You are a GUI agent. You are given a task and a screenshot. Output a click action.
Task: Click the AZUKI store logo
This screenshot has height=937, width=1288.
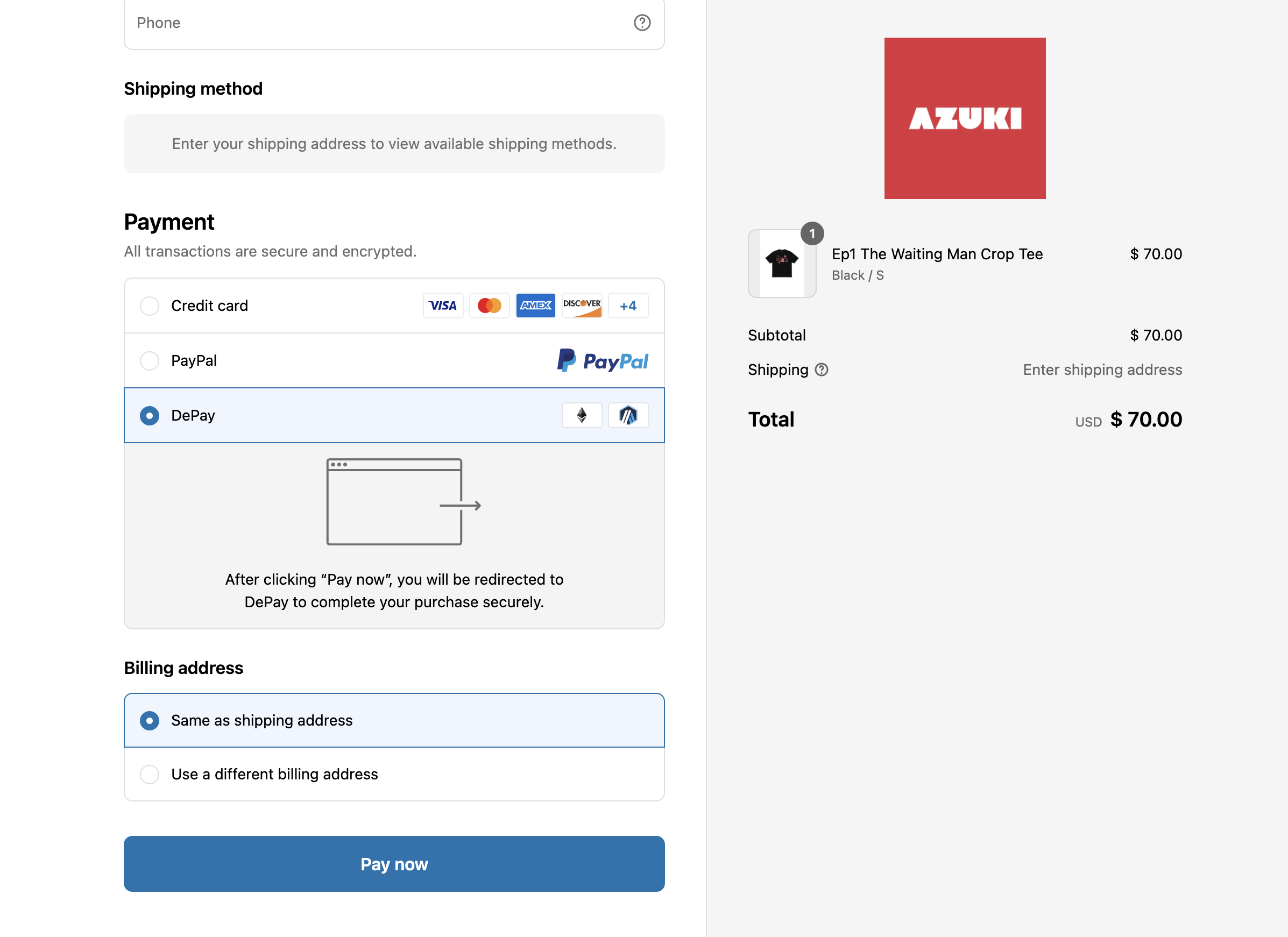(x=965, y=118)
